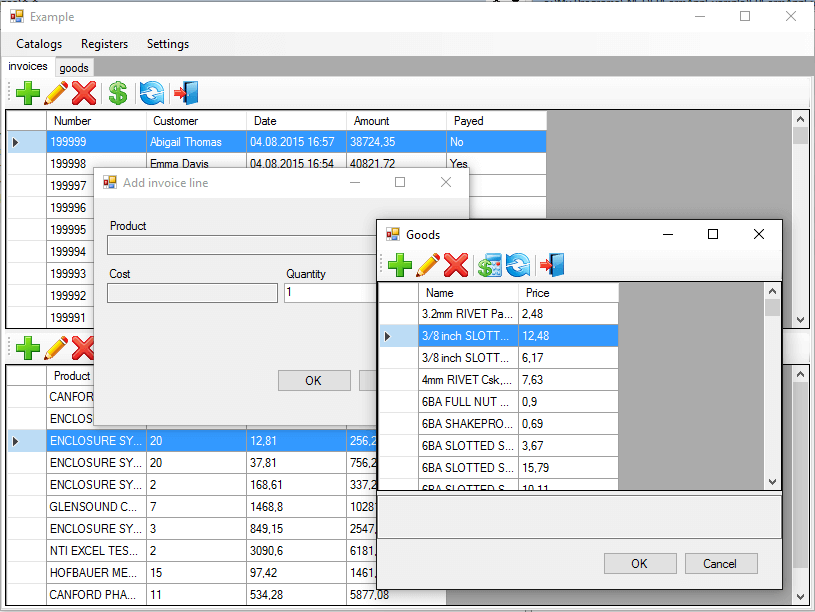This screenshot has width=815, height=612.
Task: Open the Catalogs menu
Action: pyautogui.click(x=38, y=44)
